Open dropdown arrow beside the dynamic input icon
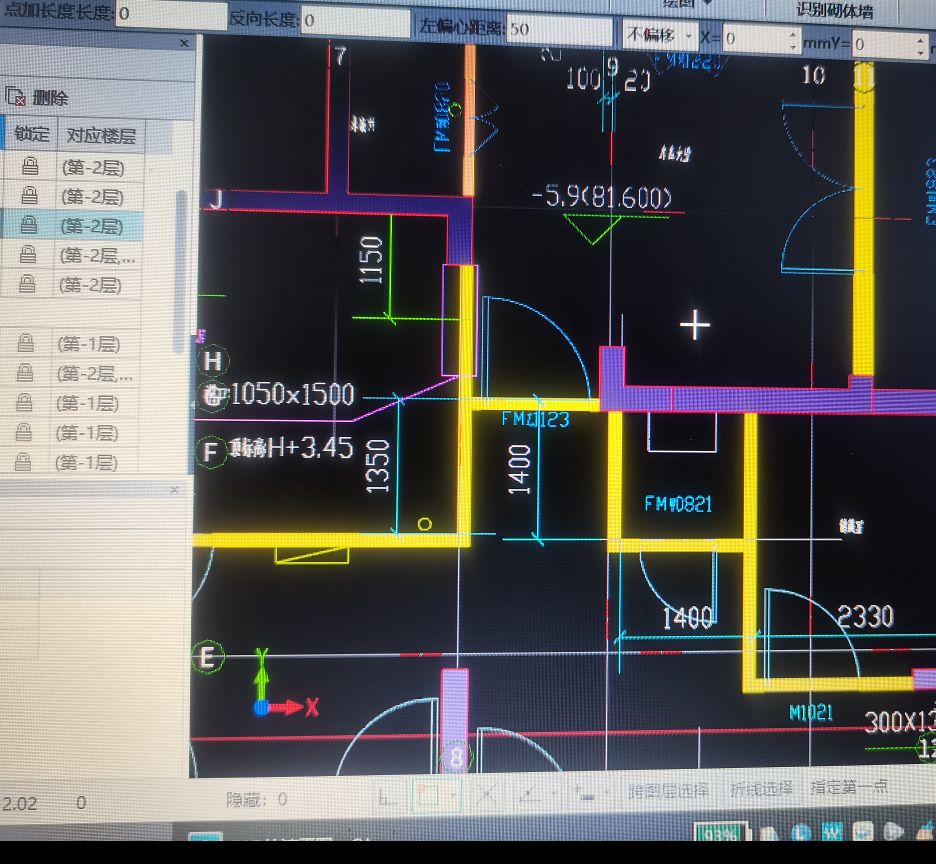936x864 pixels. click(x=607, y=792)
